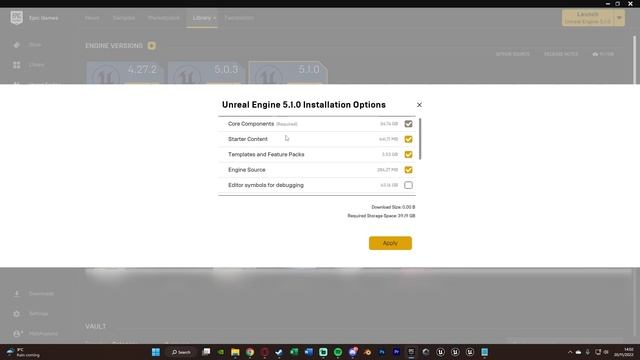This screenshot has width=640, height=360.
Task: Open the Library tab behind dialog
Action: pos(202,18)
